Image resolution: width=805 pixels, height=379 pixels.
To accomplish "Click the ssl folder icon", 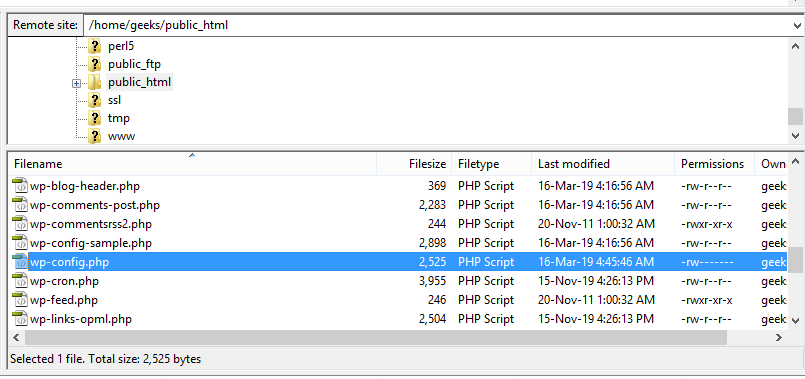I will pos(94,100).
